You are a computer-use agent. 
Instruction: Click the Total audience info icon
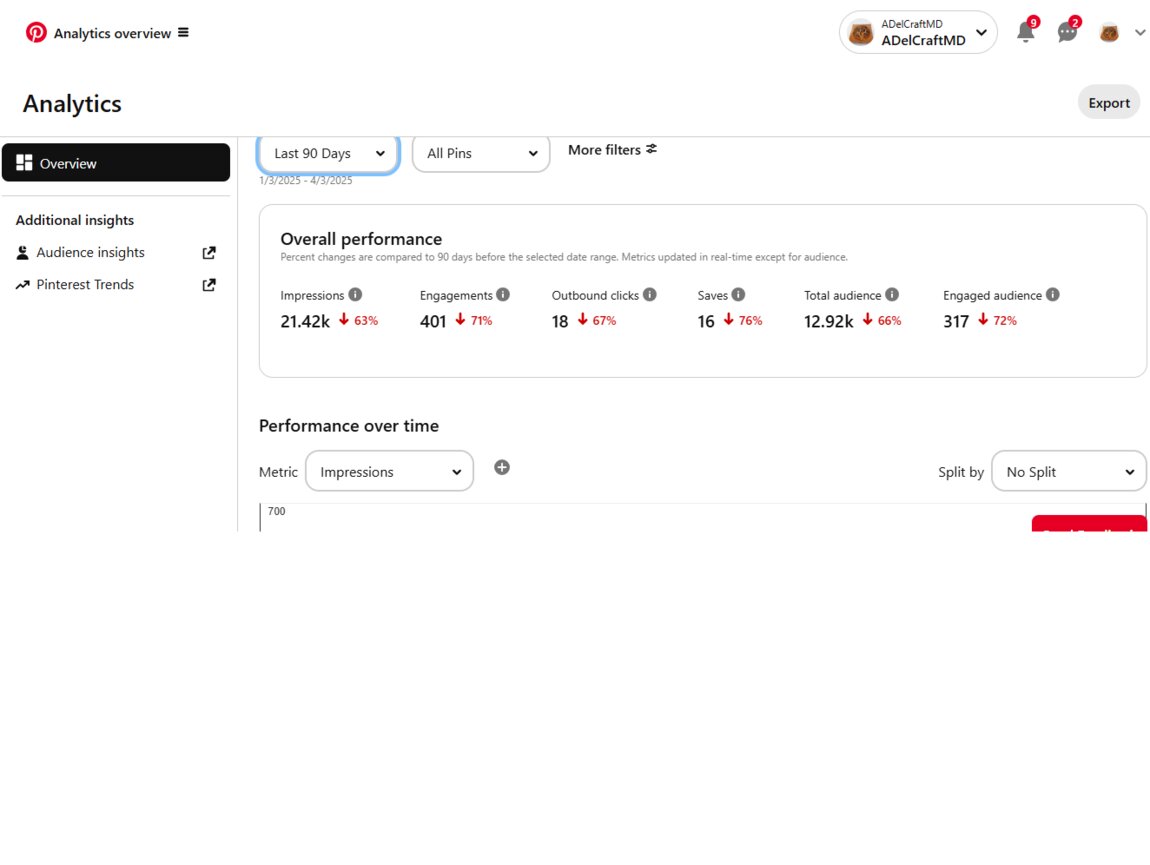pyautogui.click(x=892, y=295)
